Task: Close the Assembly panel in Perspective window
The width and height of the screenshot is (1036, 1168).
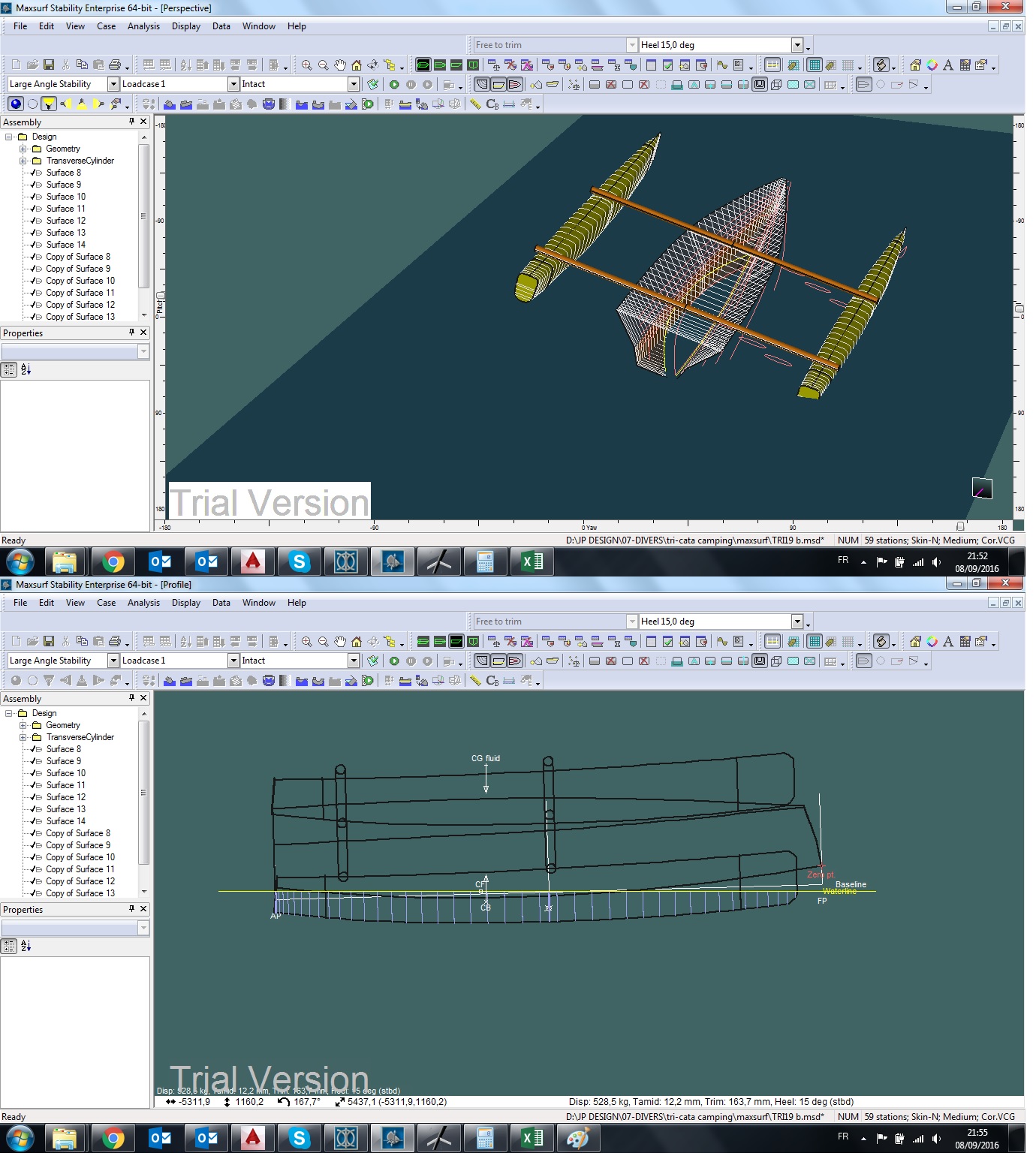Action: click(x=143, y=122)
